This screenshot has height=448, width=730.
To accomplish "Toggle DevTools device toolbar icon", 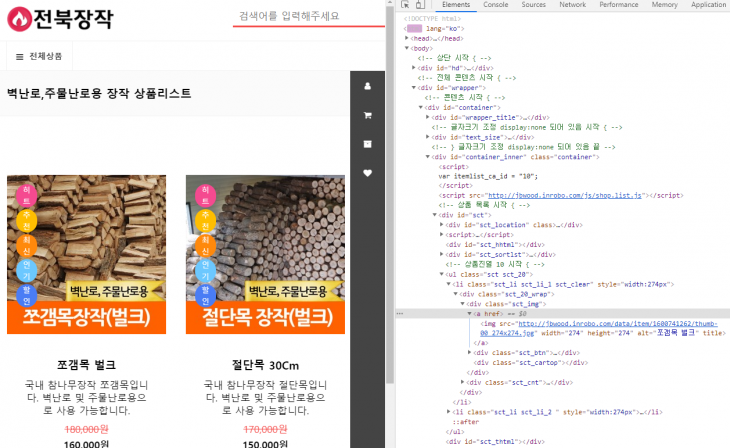I will coord(420,5).
